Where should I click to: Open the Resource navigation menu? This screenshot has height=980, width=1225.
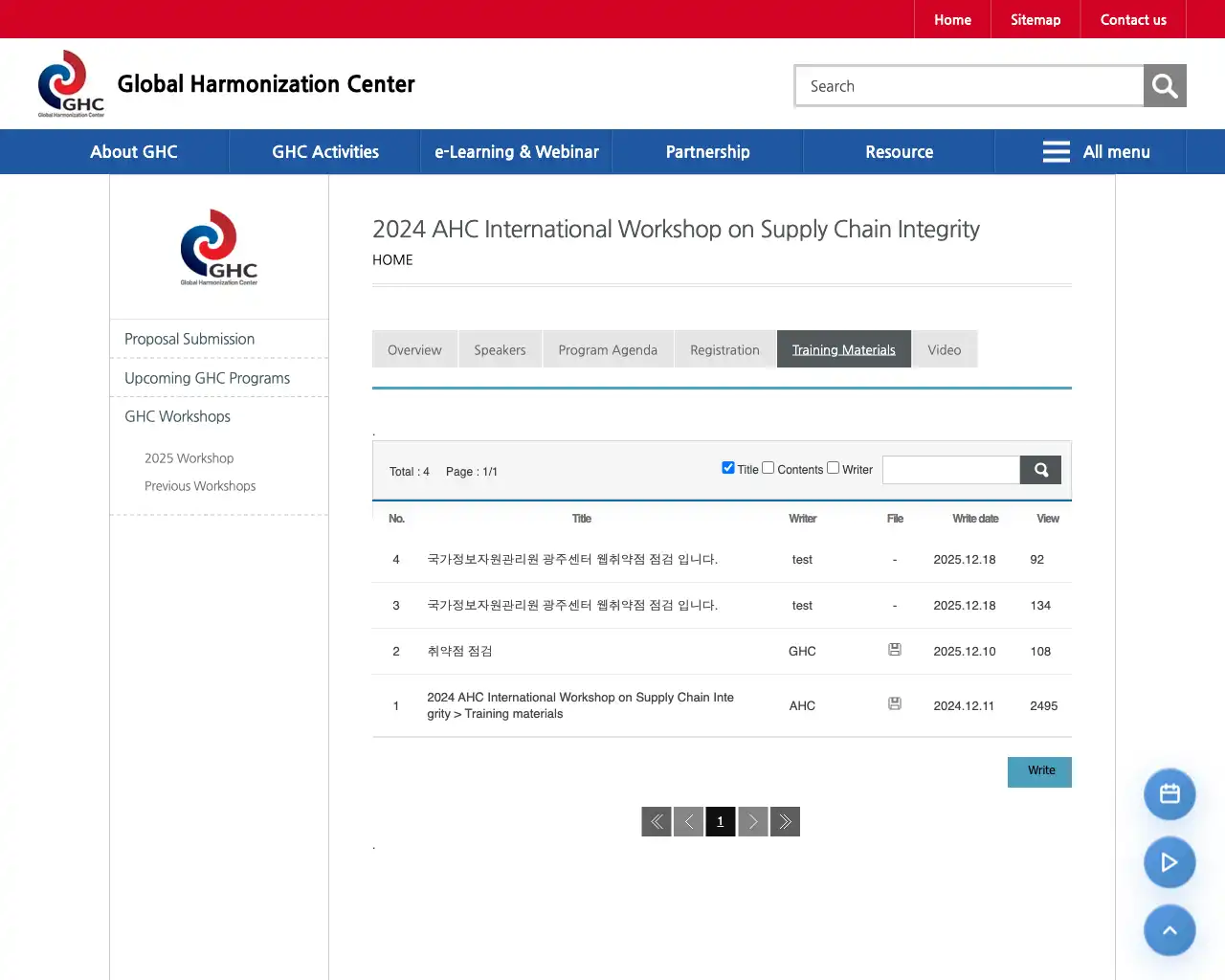[899, 151]
